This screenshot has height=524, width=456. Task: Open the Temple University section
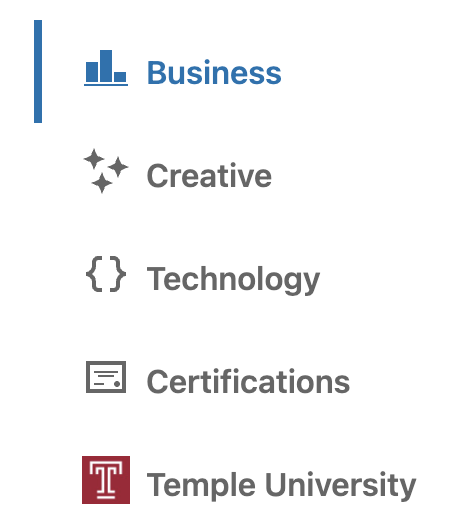281,485
